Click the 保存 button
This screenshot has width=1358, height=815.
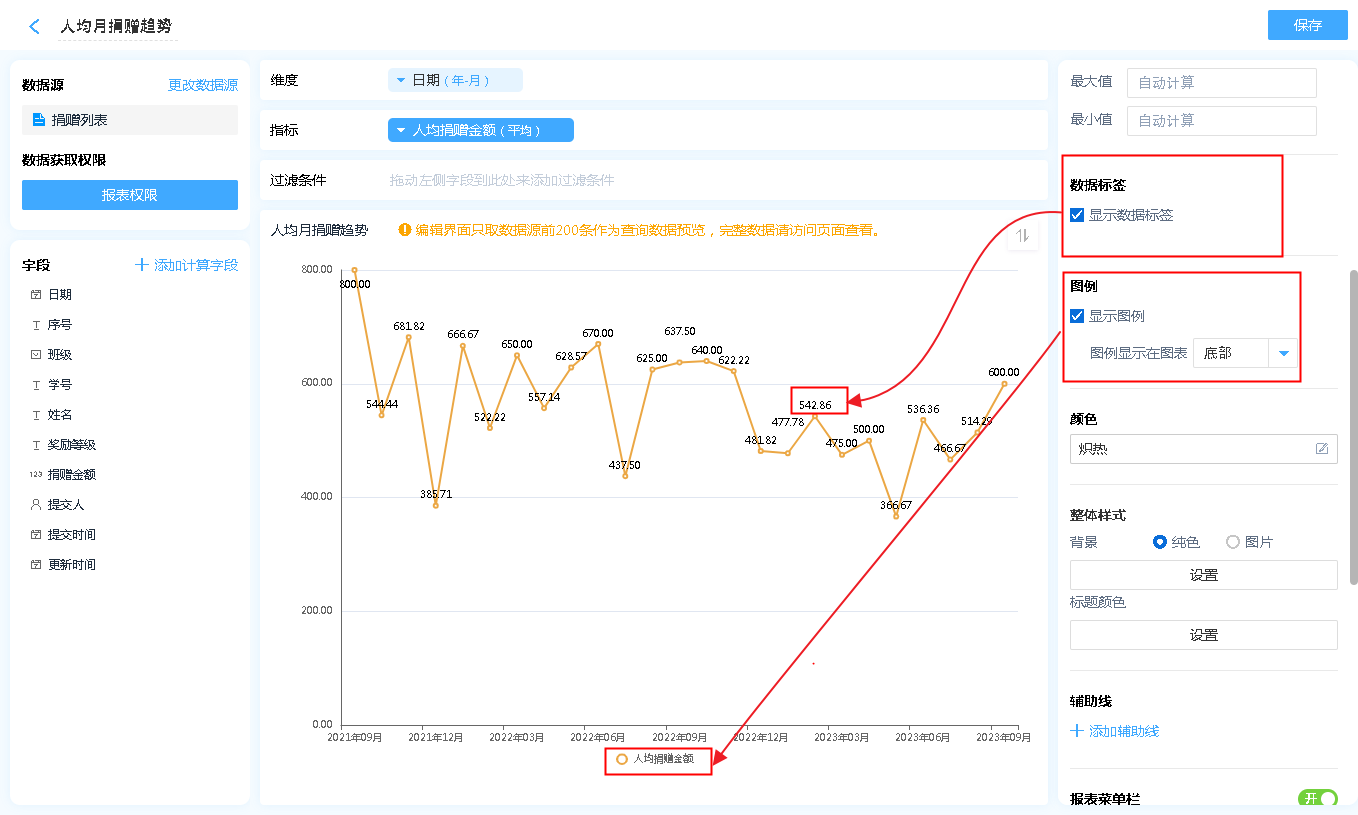[x=1307, y=25]
